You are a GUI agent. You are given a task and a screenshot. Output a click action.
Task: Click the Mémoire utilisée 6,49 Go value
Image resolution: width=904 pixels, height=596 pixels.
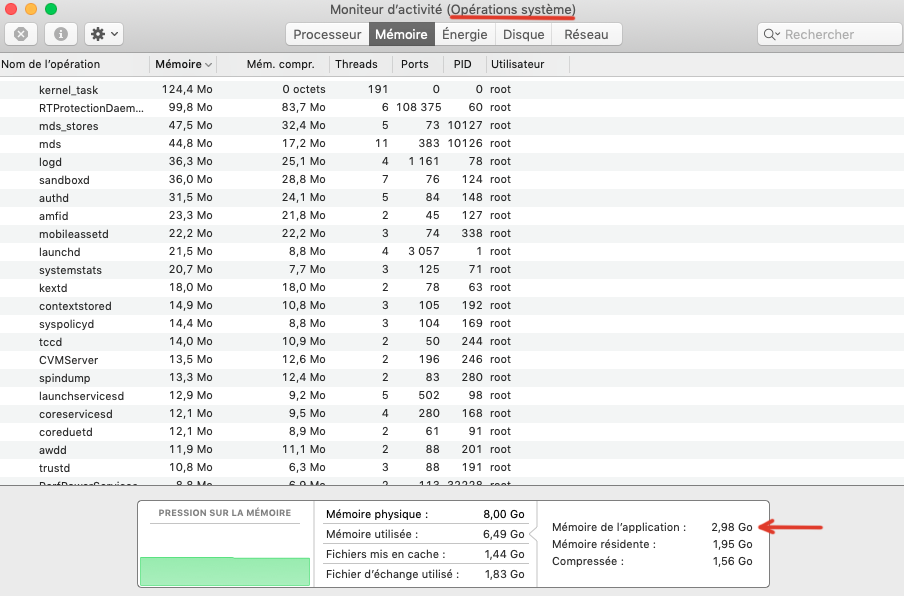pos(504,534)
